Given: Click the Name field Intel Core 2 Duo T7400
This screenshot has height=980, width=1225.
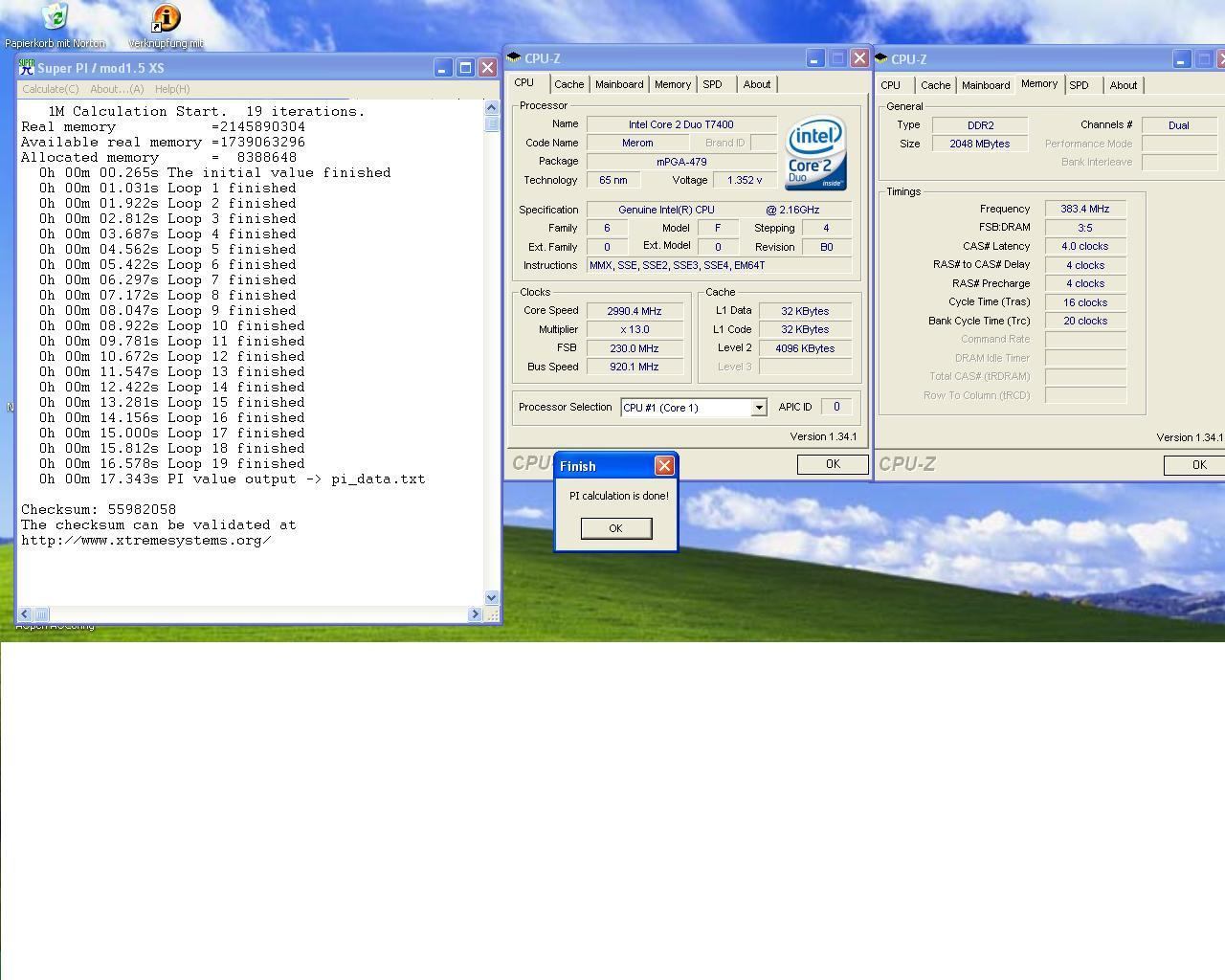Looking at the screenshot, I should pos(681,124).
